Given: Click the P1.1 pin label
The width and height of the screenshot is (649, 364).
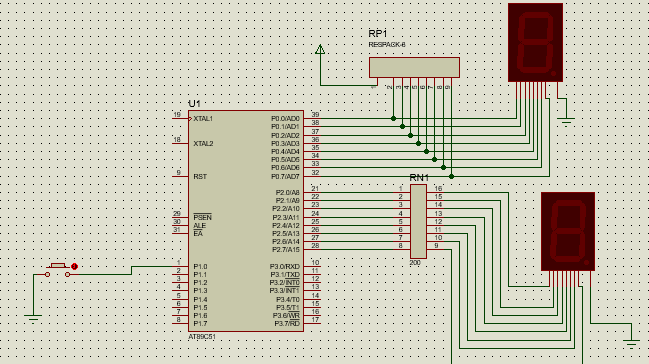Looking at the screenshot, I should tap(200, 275).
